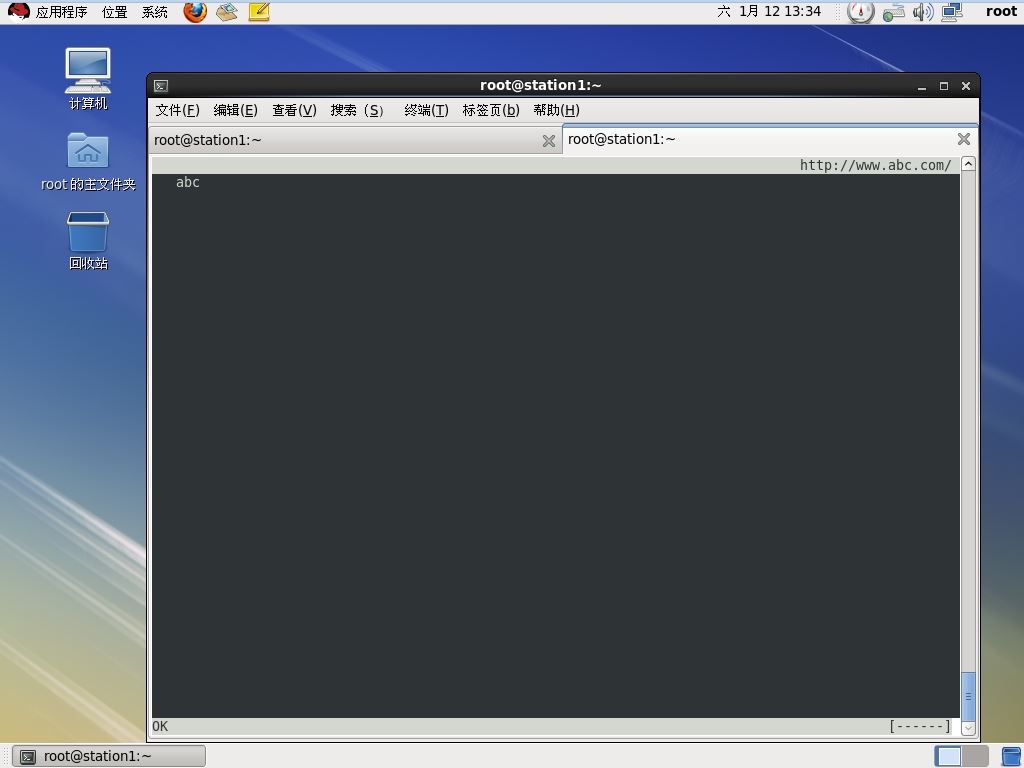Minimize the terminal window
Viewport: 1024px width, 768px height.
(x=921, y=86)
